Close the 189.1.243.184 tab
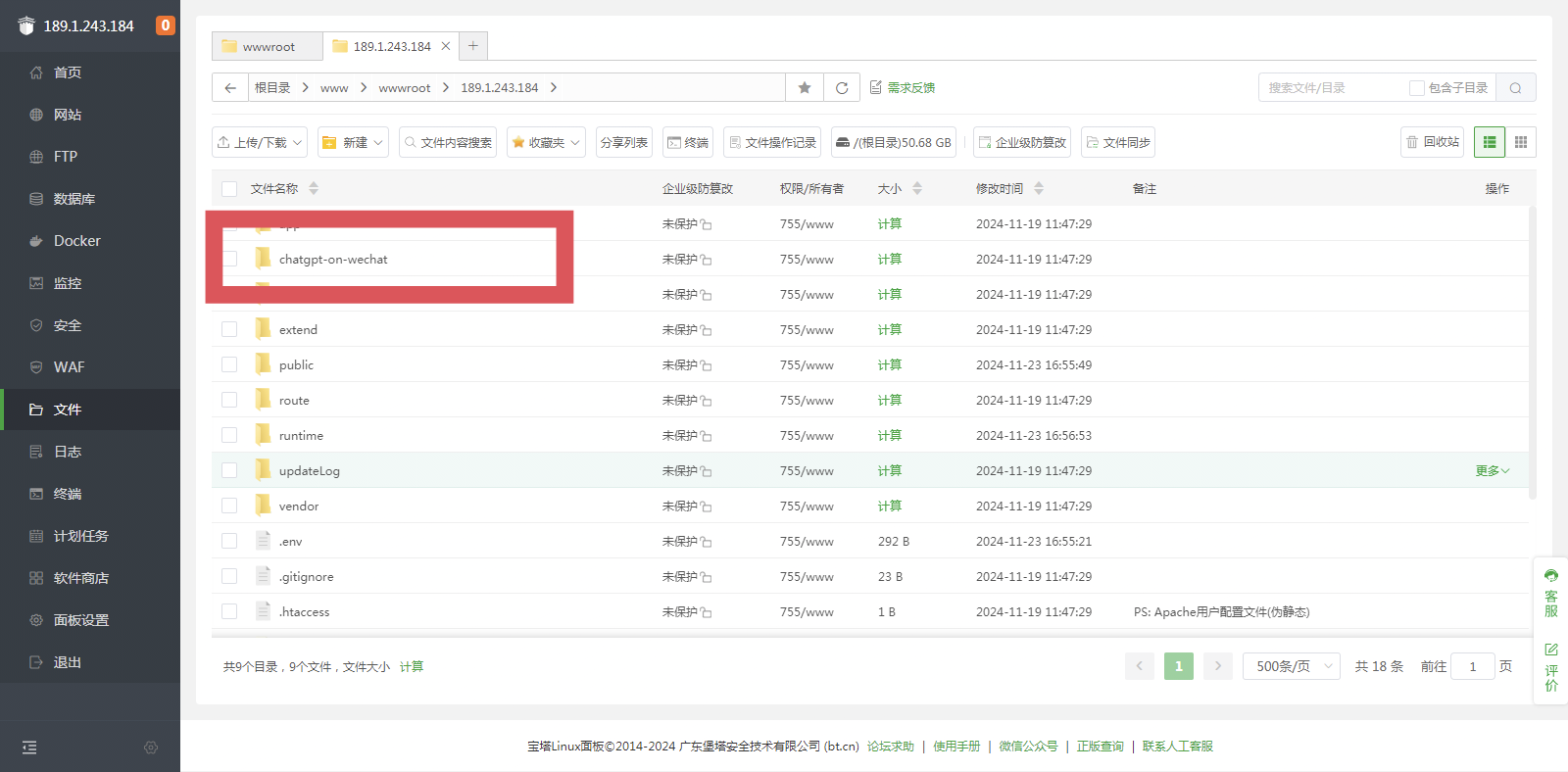The image size is (1568, 772). (446, 46)
